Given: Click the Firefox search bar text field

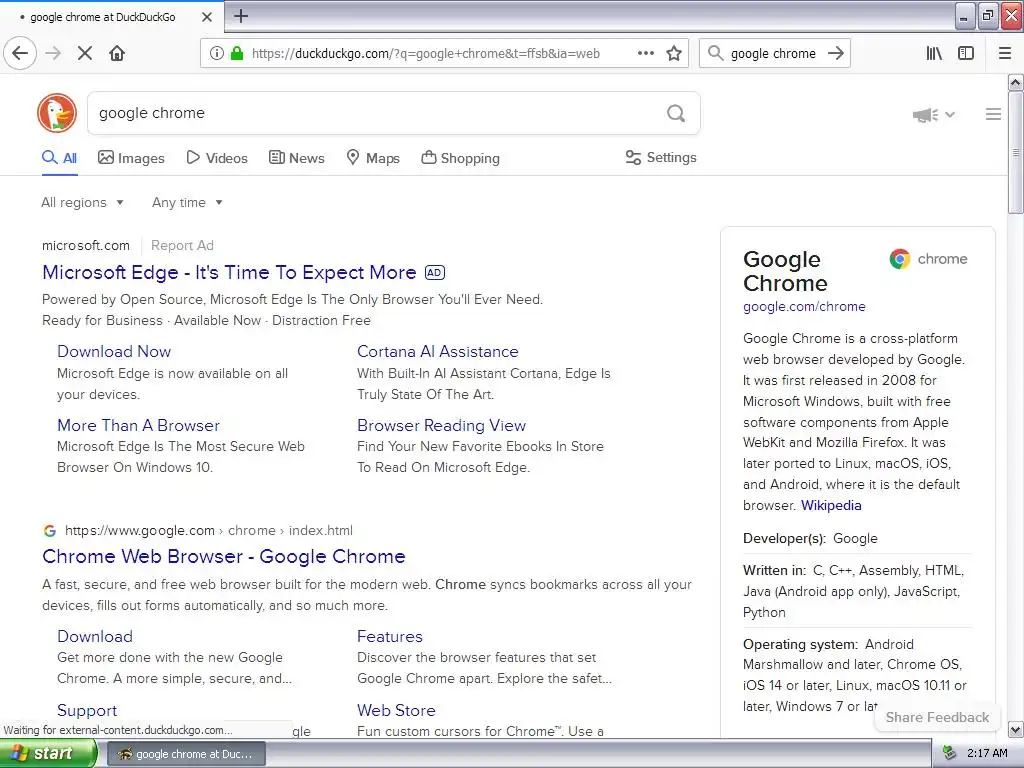Looking at the screenshot, I should (773, 53).
